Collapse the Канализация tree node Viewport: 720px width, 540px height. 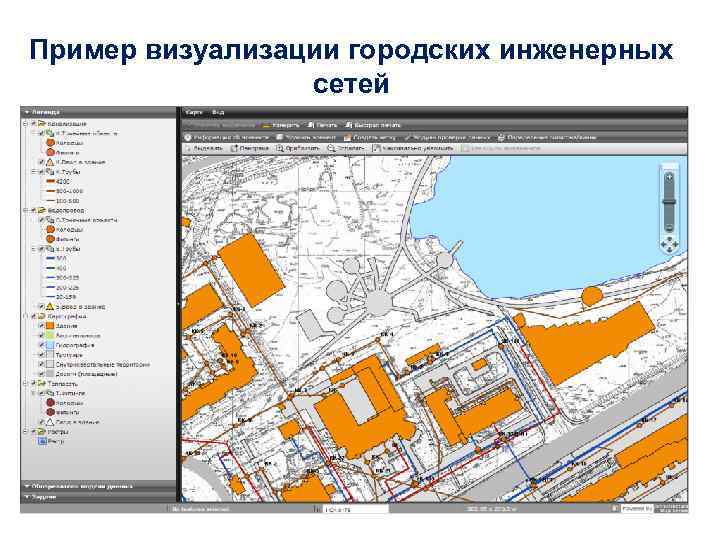point(26,124)
